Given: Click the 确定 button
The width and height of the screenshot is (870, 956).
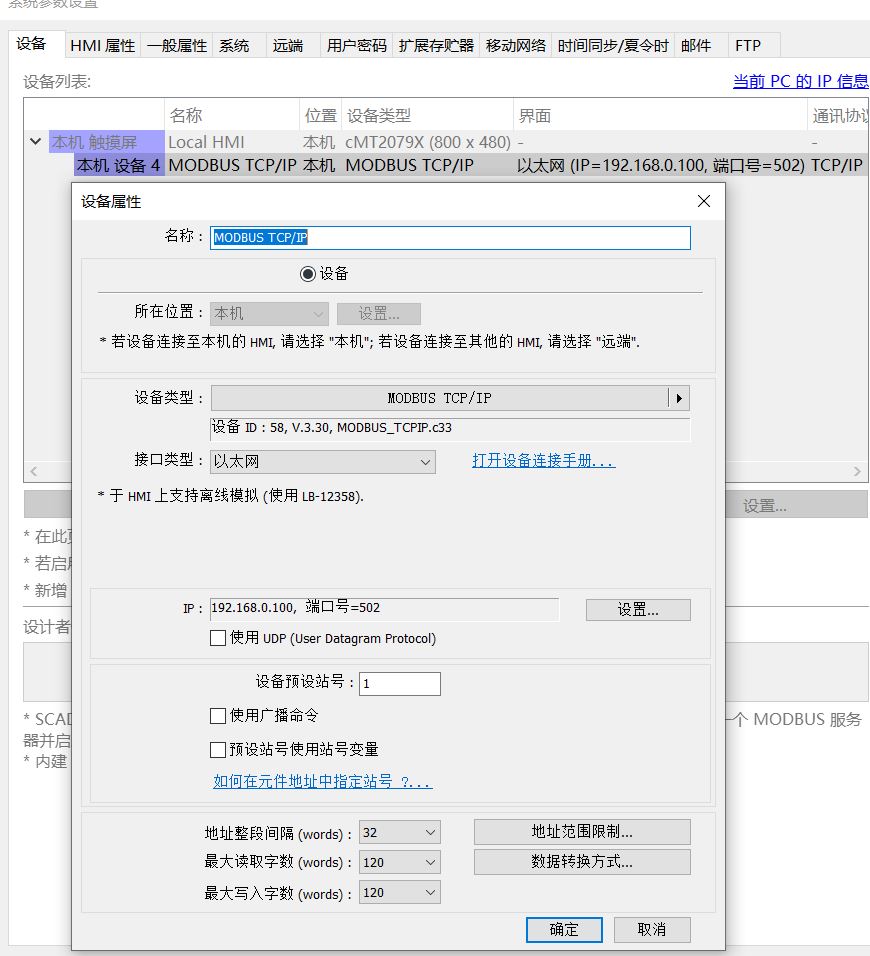Looking at the screenshot, I should coord(564,929).
